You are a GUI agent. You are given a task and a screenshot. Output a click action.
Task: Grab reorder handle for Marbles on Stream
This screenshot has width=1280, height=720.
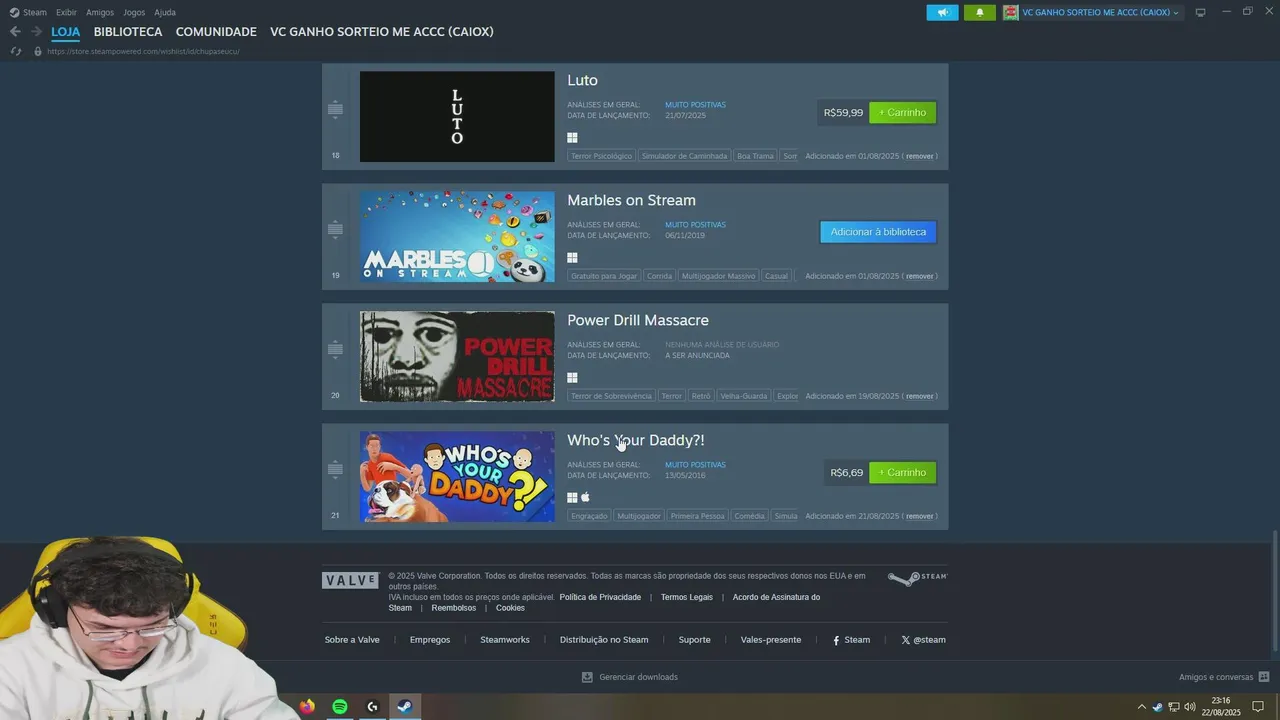[x=335, y=229]
